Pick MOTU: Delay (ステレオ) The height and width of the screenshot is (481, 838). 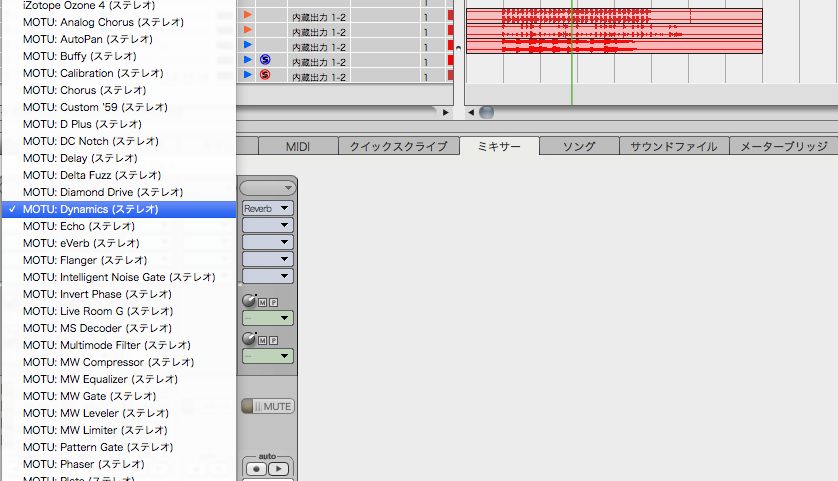[119, 158]
